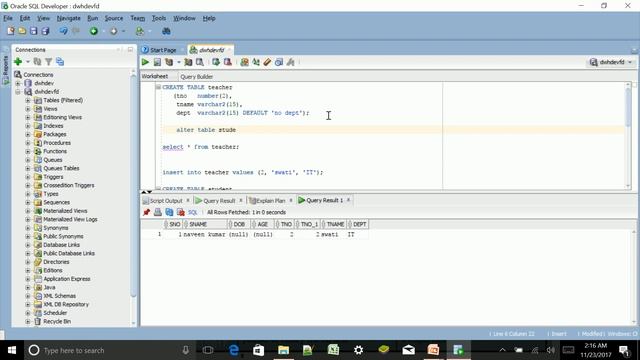Click the Unshared SQL Worksheet icon
Image resolution: width=640 pixels, height=360 pixels.
pyautogui.click(x=244, y=62)
